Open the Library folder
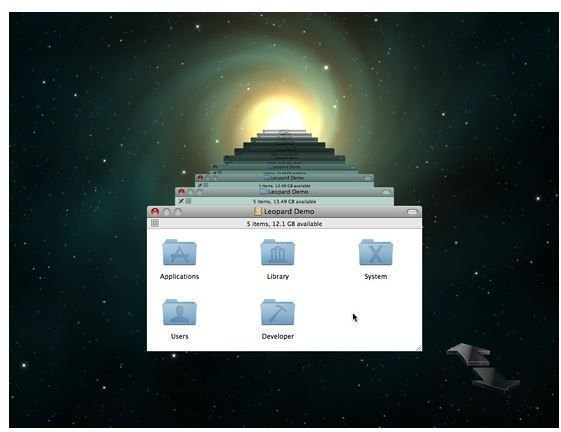 point(278,252)
